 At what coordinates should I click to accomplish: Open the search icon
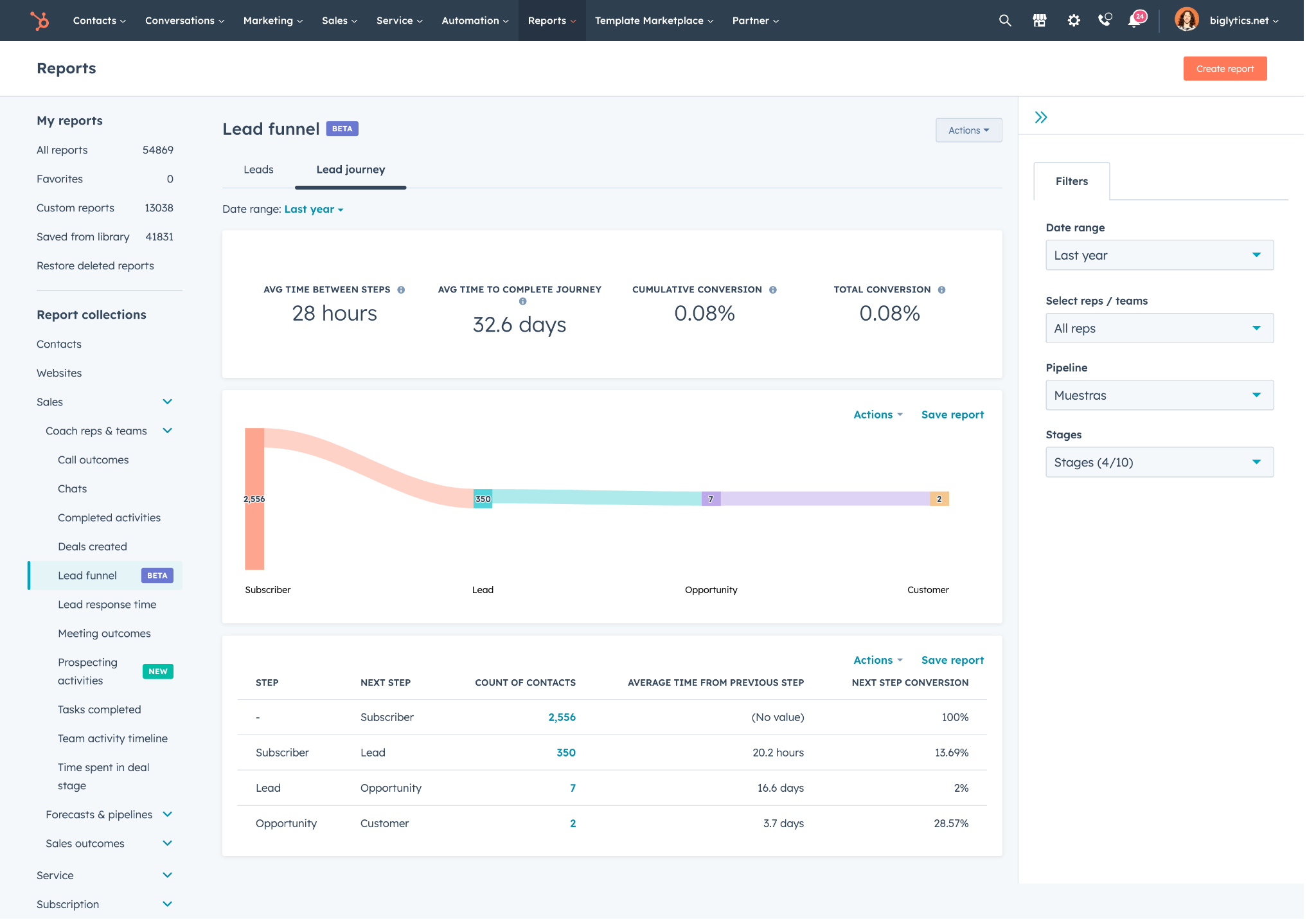click(x=1003, y=20)
